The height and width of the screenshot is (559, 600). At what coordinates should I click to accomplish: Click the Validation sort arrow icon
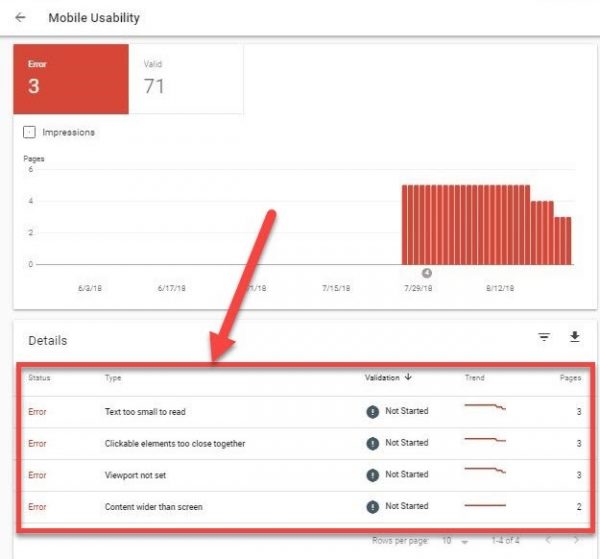point(408,377)
